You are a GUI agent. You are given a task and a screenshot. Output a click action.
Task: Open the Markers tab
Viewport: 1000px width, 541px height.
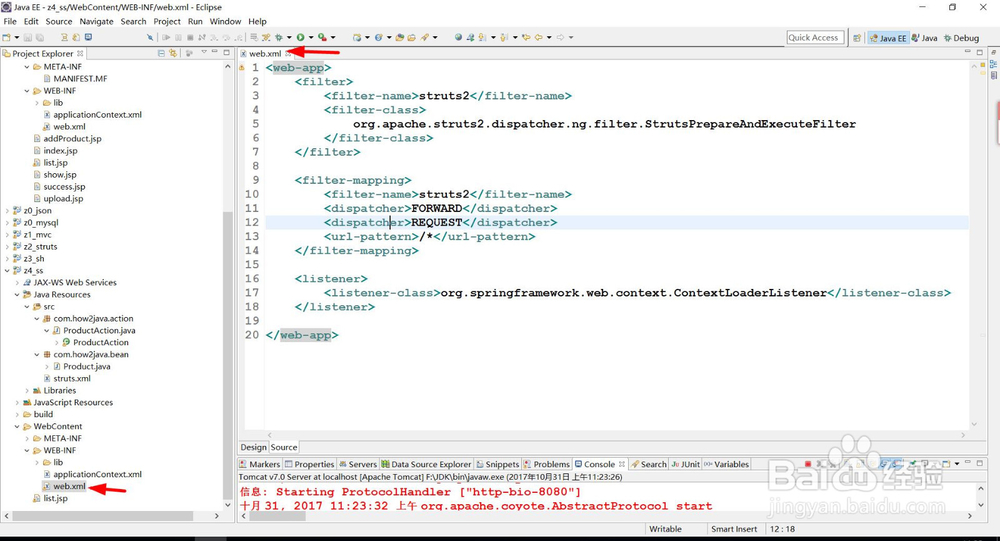pos(260,464)
